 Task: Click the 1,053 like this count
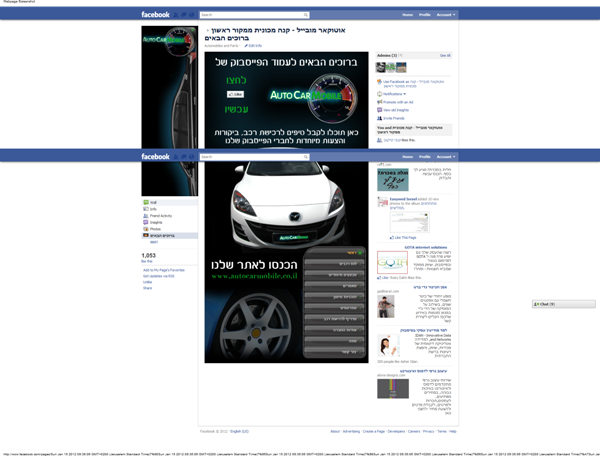[x=148, y=255]
